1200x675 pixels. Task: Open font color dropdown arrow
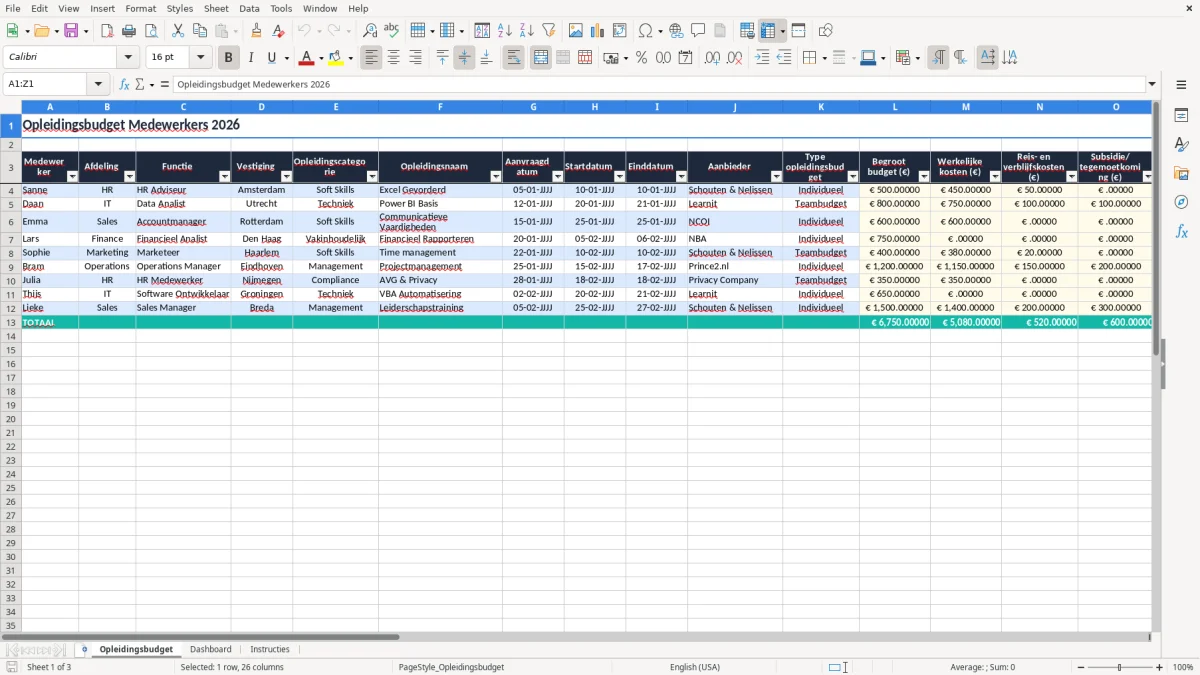321,58
